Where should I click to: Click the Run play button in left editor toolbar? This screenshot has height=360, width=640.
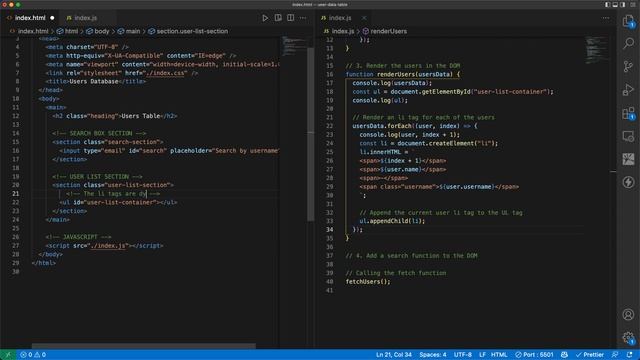[x=265, y=18]
